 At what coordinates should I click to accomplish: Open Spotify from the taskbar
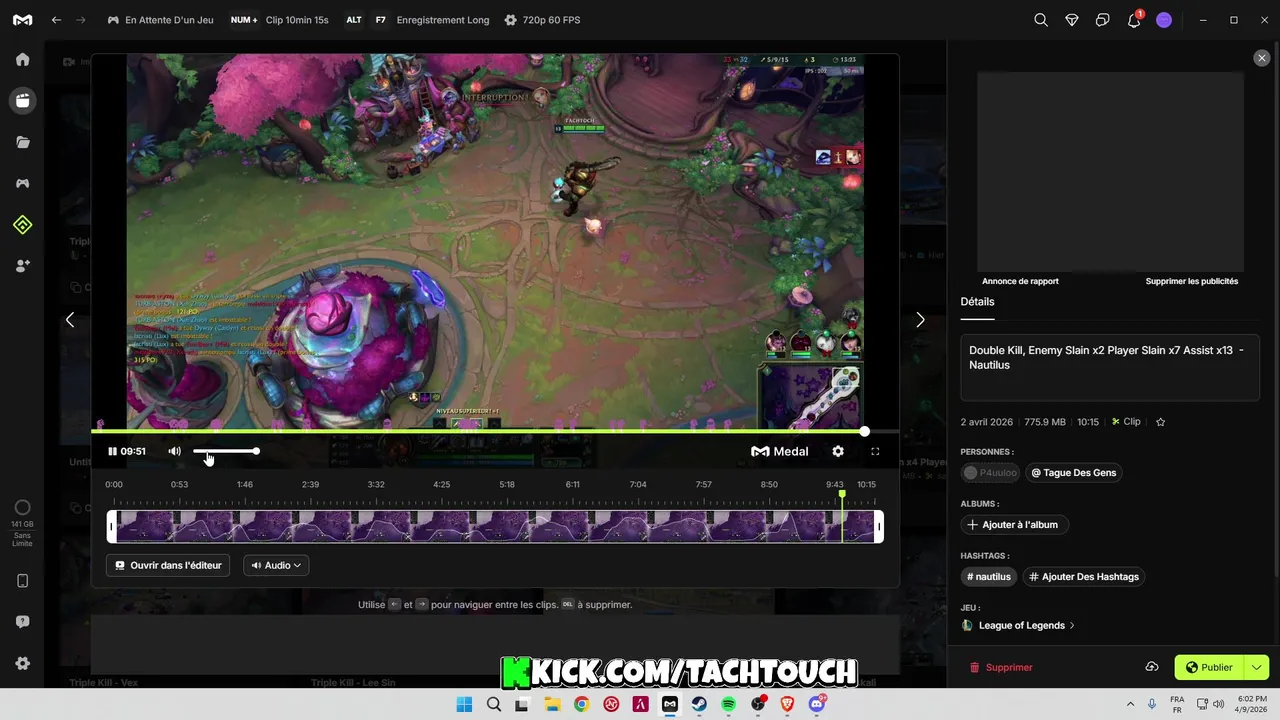pos(728,704)
